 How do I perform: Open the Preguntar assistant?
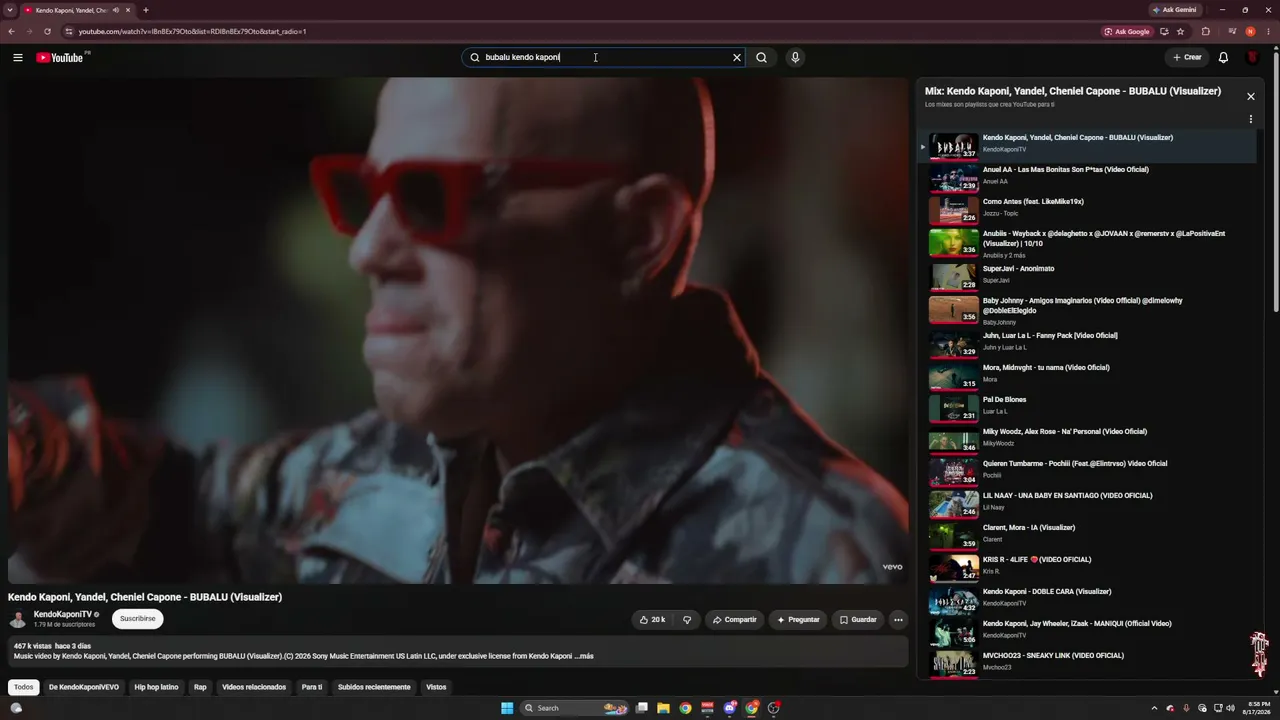798,620
